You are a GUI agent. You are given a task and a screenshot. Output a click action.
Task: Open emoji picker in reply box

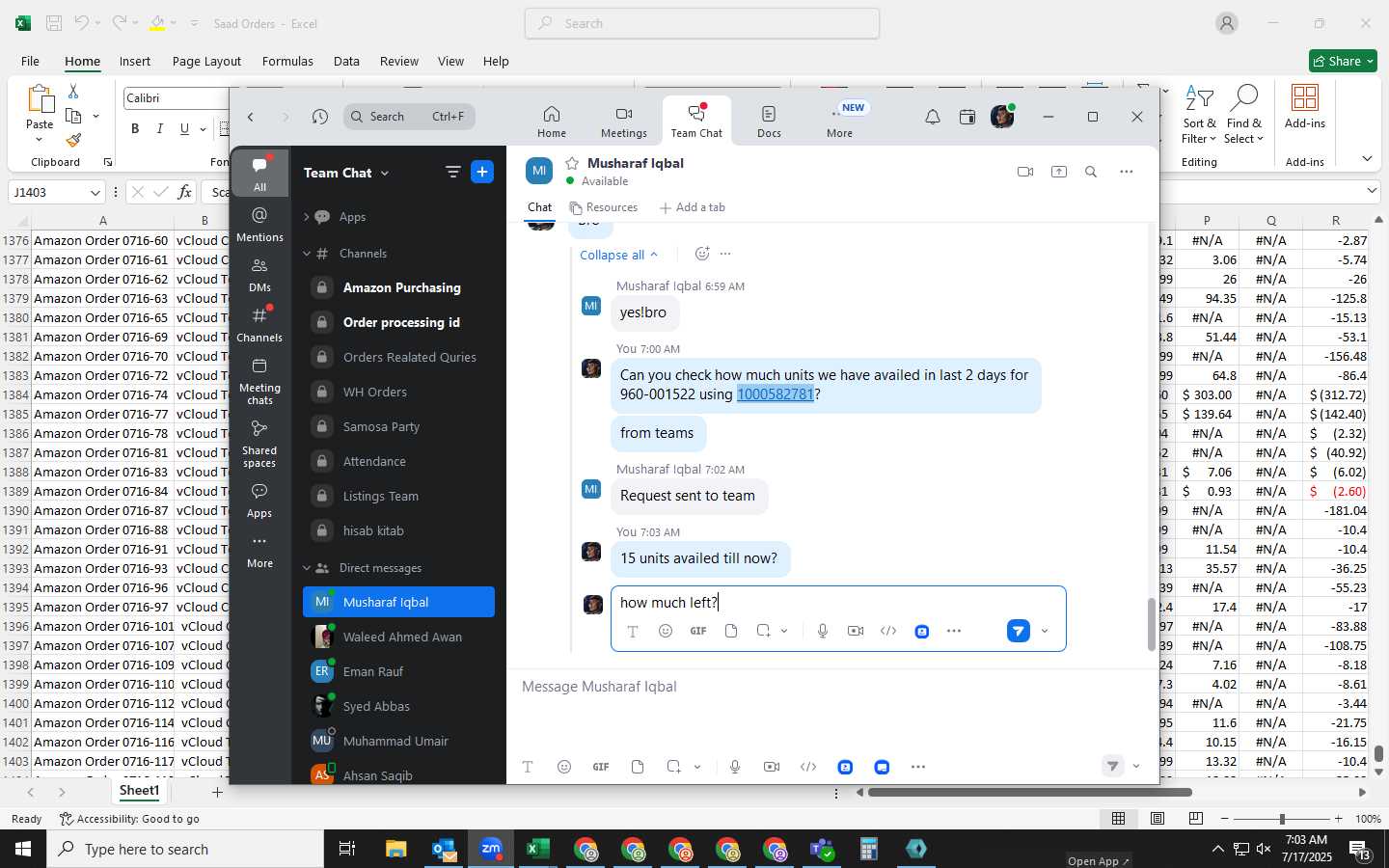point(666,631)
